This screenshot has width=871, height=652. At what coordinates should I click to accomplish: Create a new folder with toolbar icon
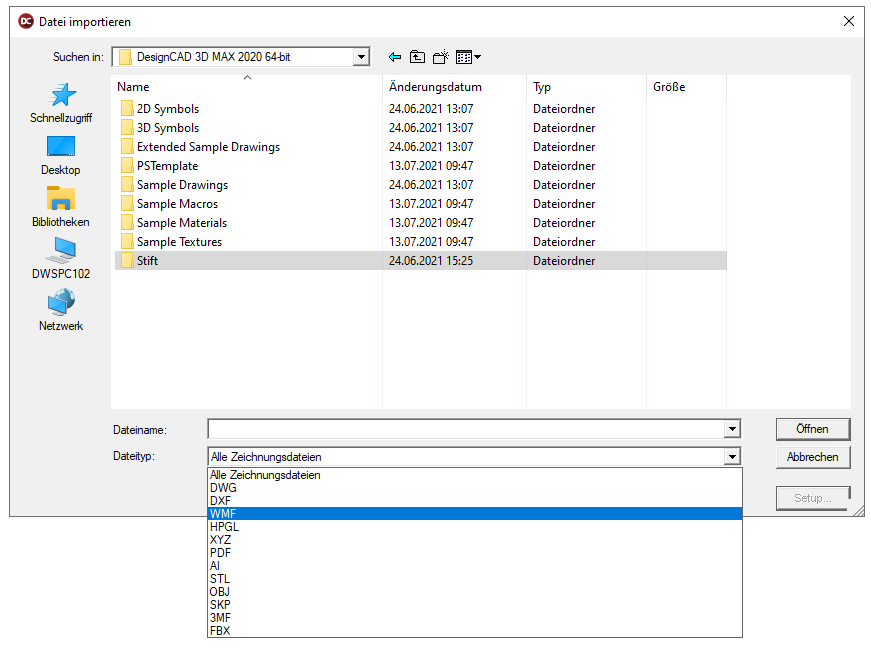click(441, 57)
